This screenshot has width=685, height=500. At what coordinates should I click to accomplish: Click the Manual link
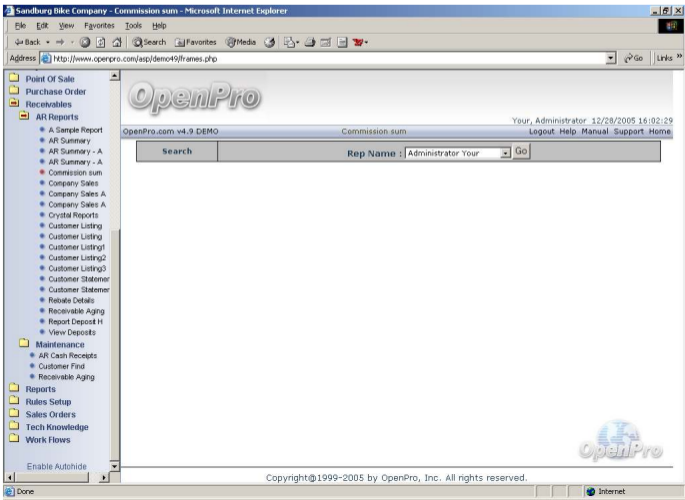(x=595, y=131)
